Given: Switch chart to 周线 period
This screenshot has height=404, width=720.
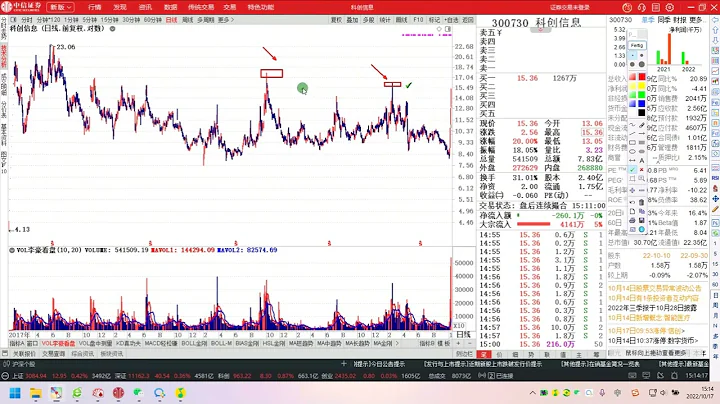Looking at the screenshot, I should pos(187,20).
